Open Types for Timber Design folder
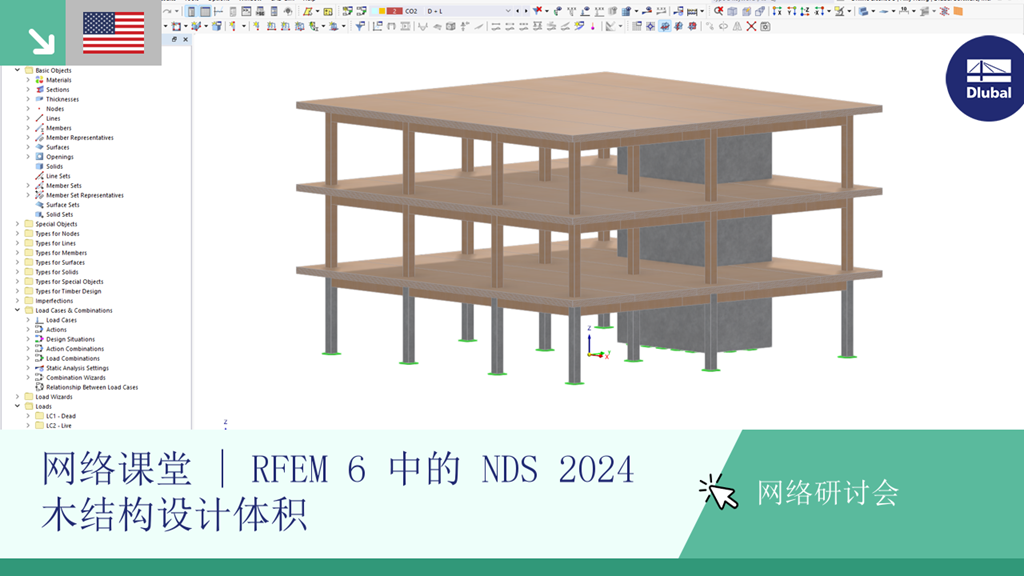The height and width of the screenshot is (576, 1024). point(68,291)
